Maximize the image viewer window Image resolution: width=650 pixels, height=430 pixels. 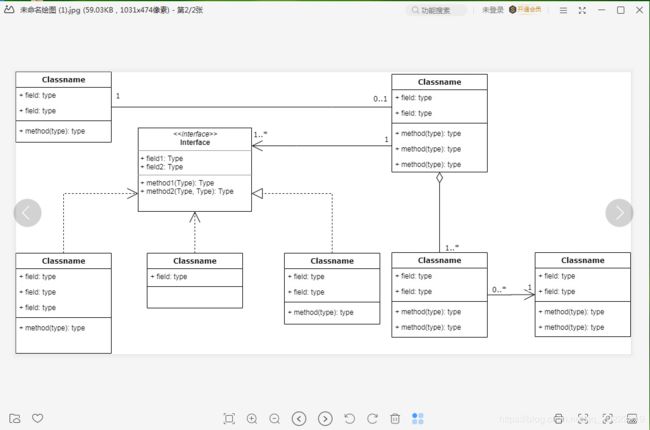pyautogui.click(x=621, y=10)
